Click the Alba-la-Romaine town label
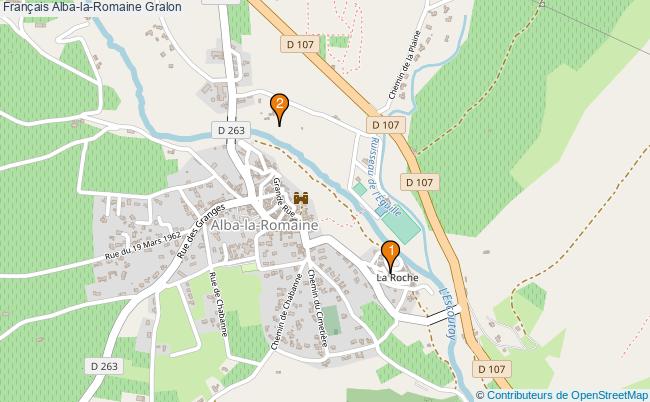Screen dimensions: 650x402 click(x=264, y=225)
